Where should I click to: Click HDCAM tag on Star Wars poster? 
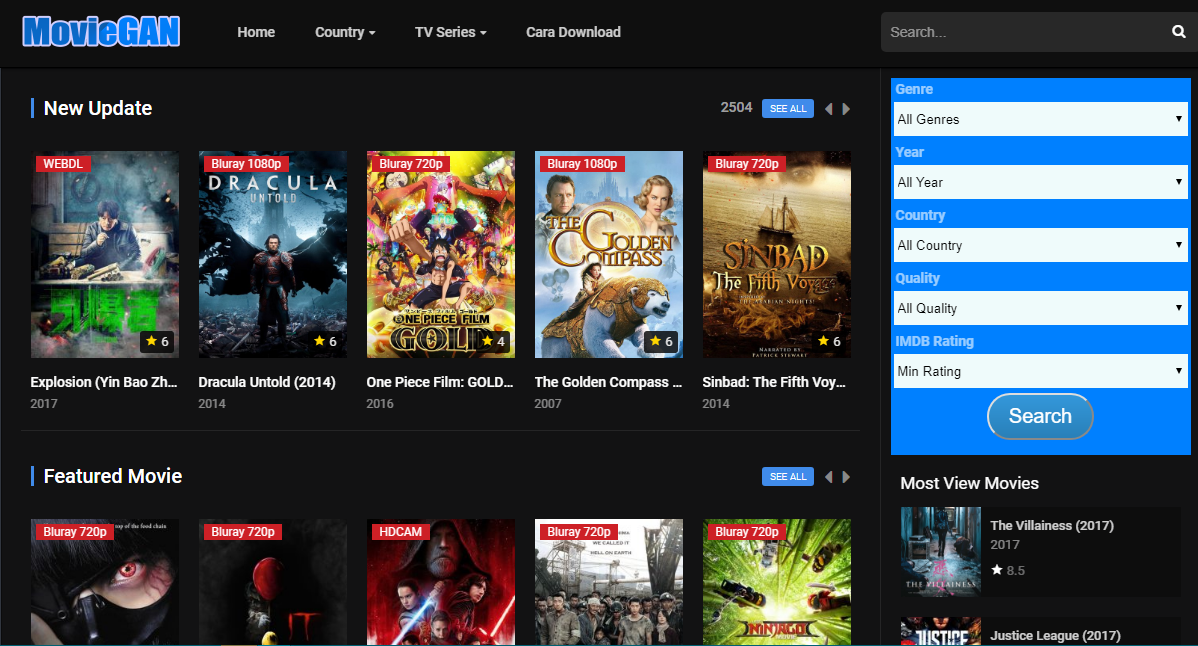click(x=401, y=531)
